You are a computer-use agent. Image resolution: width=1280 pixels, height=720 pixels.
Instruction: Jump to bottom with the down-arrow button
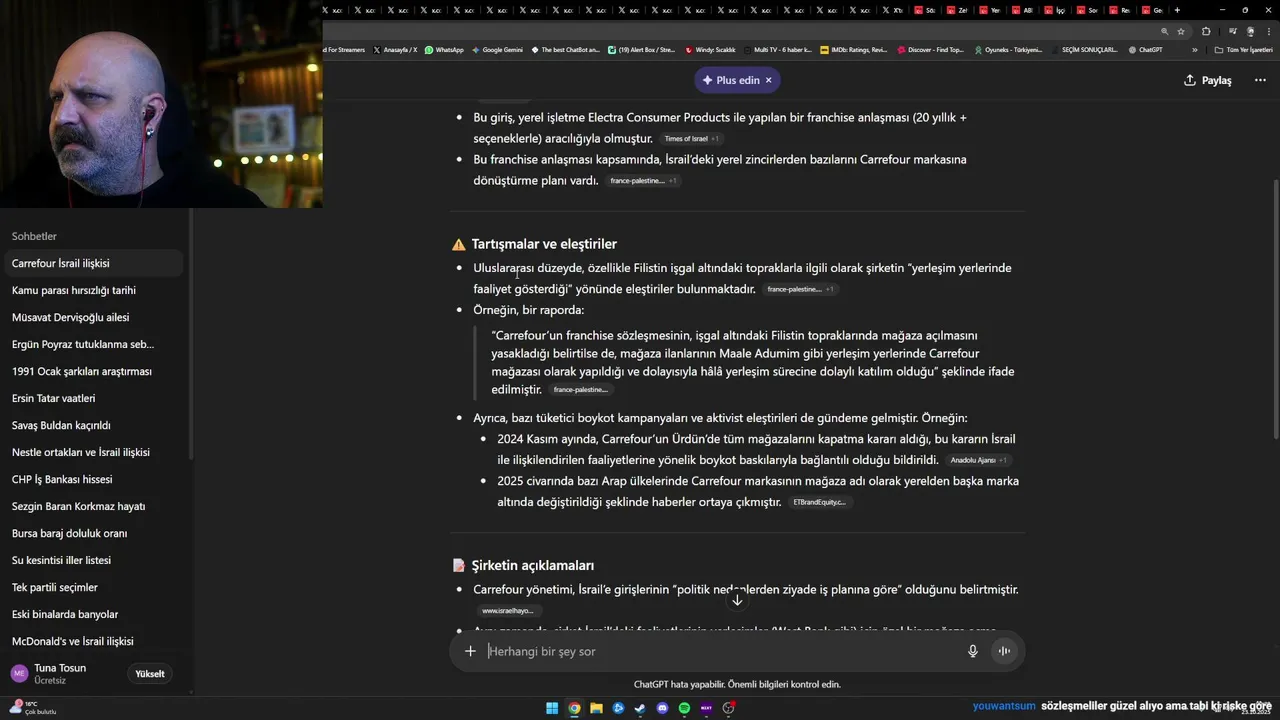pyautogui.click(x=737, y=600)
